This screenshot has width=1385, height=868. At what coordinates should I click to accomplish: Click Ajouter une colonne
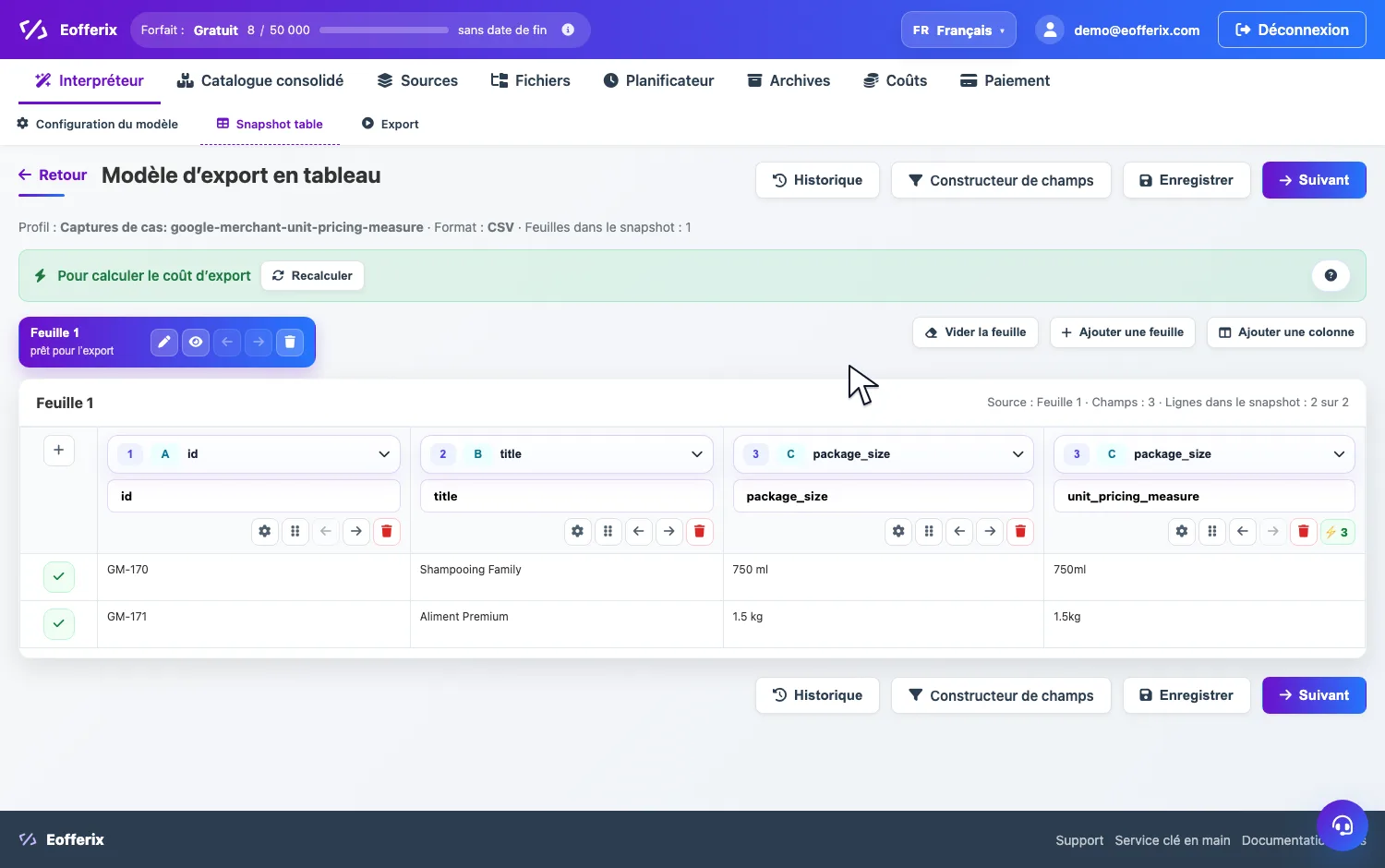[1286, 332]
